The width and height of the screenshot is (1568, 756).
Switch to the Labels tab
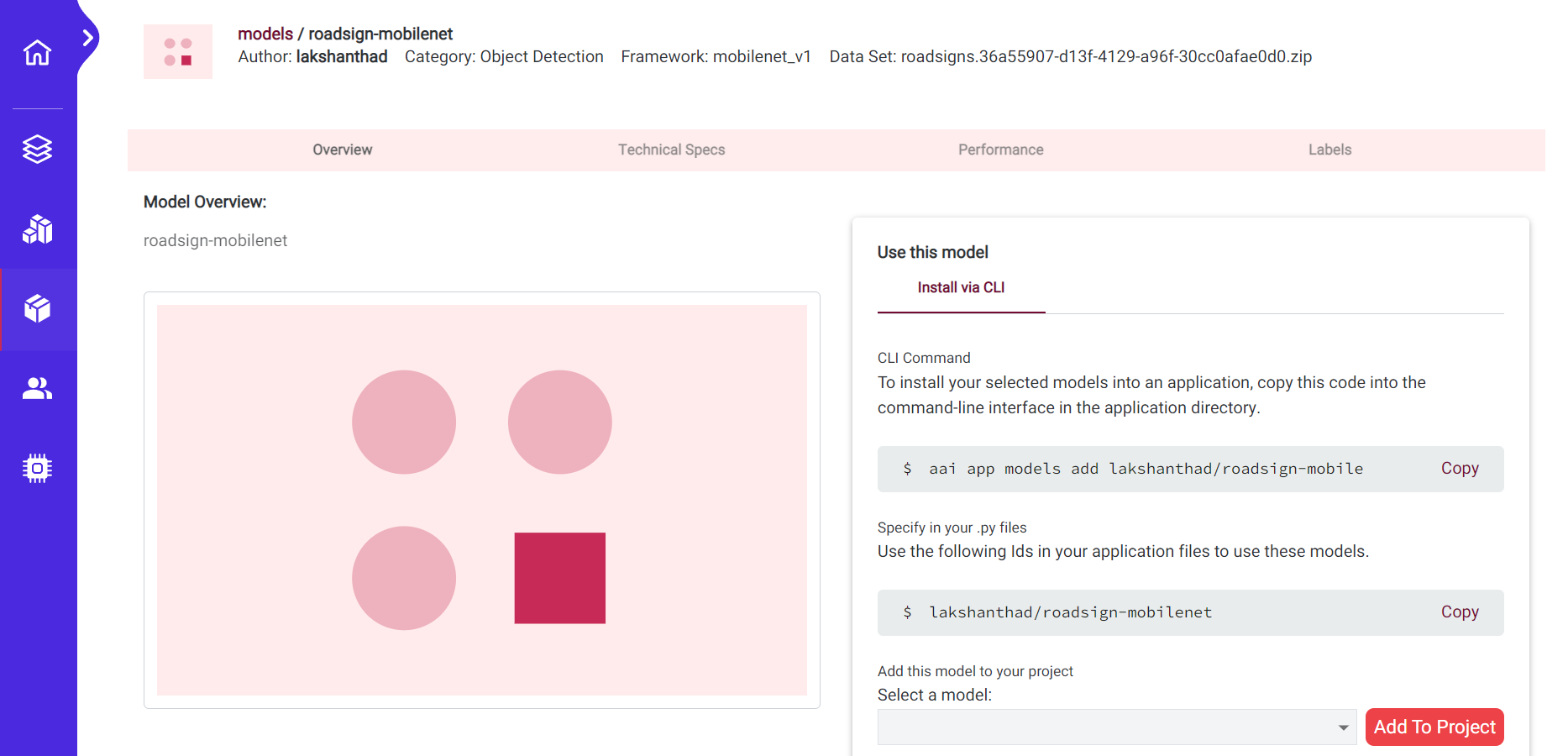coord(1330,150)
